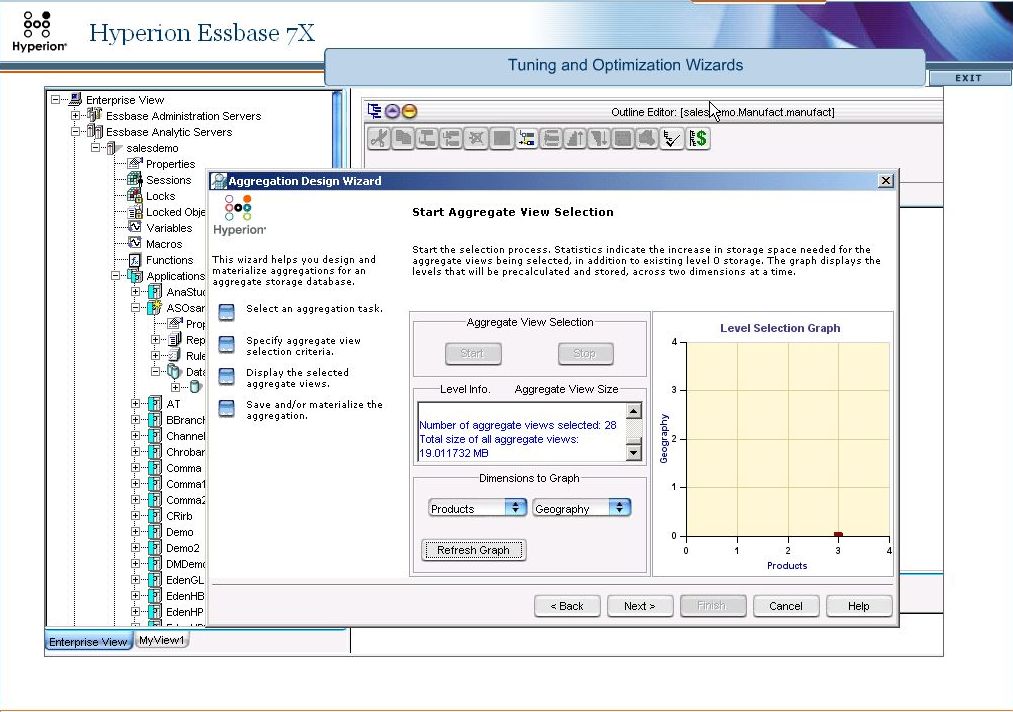1013x712 pixels.
Task: Open the Geography dimension dropdown
Action: pos(581,508)
